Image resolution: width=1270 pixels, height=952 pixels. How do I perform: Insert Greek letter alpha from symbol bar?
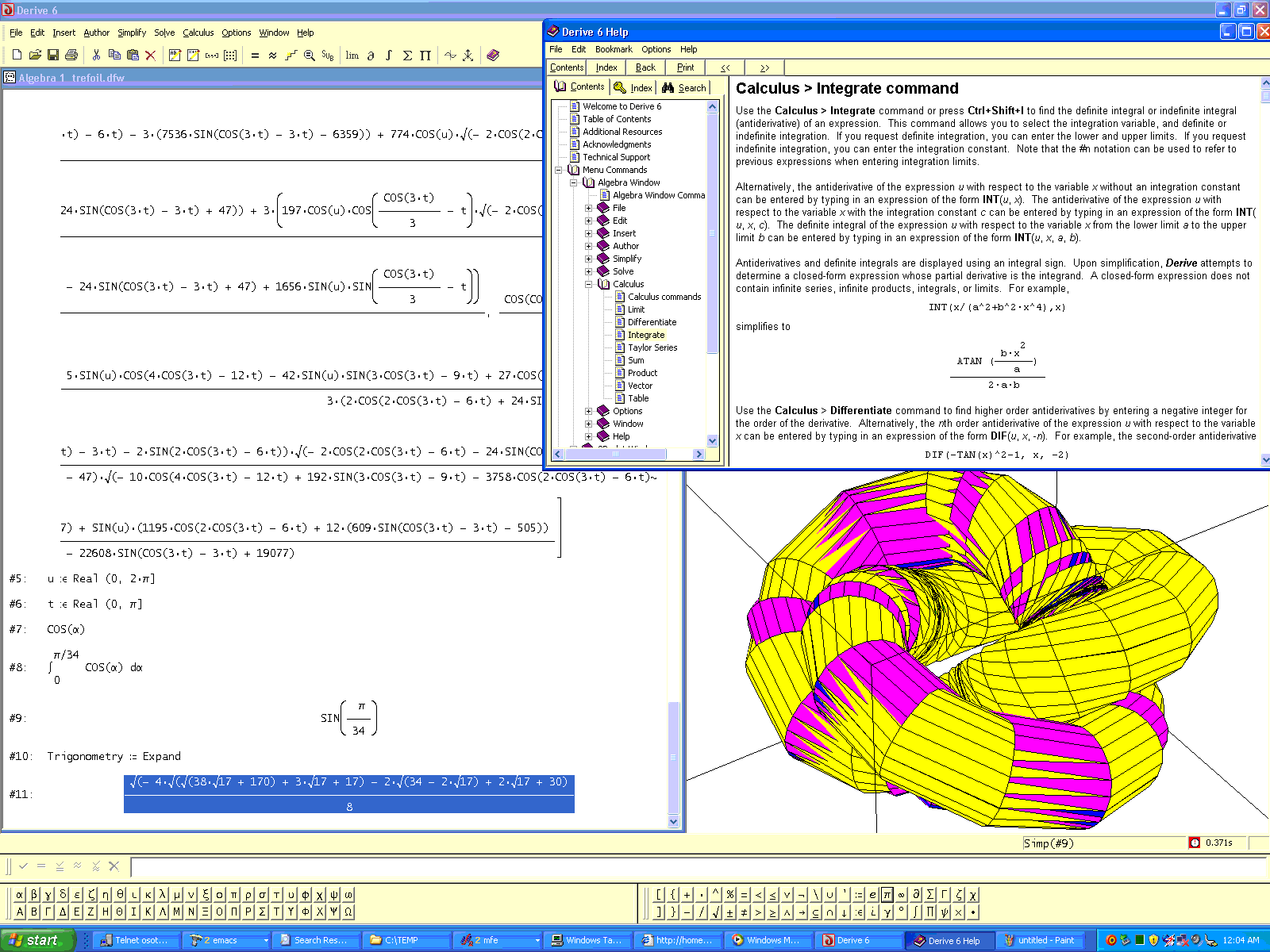pyautogui.click(x=20, y=895)
